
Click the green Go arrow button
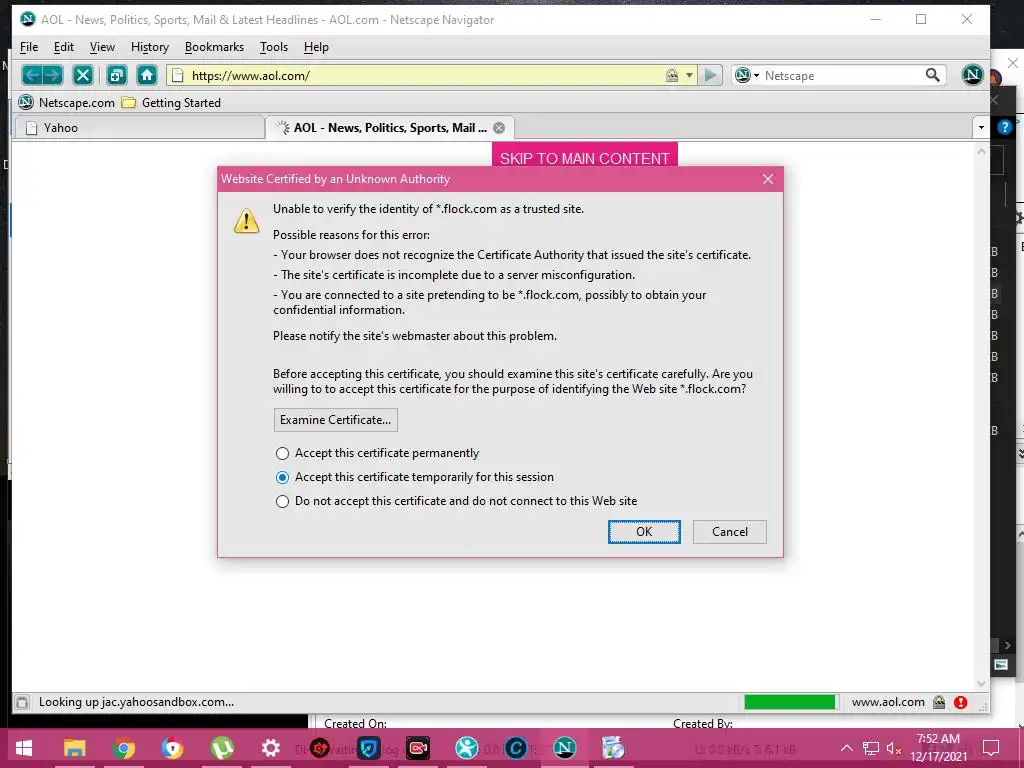[x=710, y=75]
